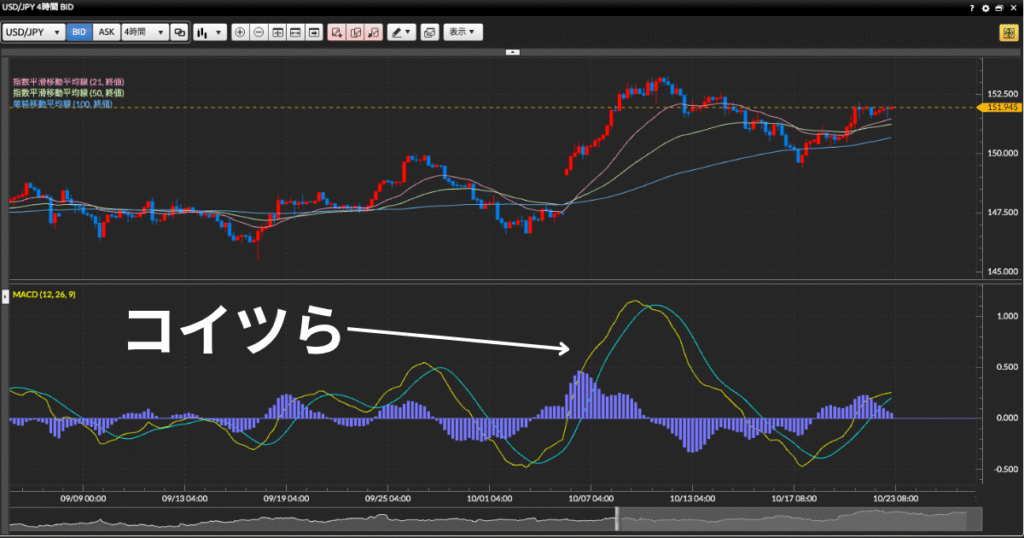Open settings with the gear icon
This screenshot has height=538, width=1024.
pyautogui.click(x=986, y=7)
